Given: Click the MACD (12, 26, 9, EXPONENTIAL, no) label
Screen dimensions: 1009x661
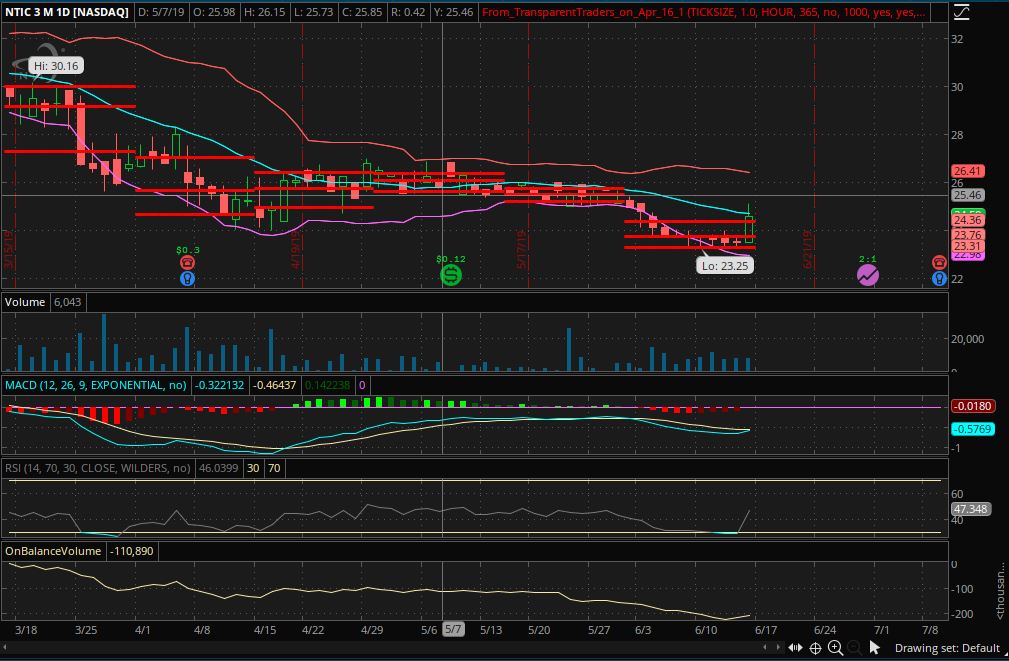Looking at the screenshot, I should click(x=96, y=385).
